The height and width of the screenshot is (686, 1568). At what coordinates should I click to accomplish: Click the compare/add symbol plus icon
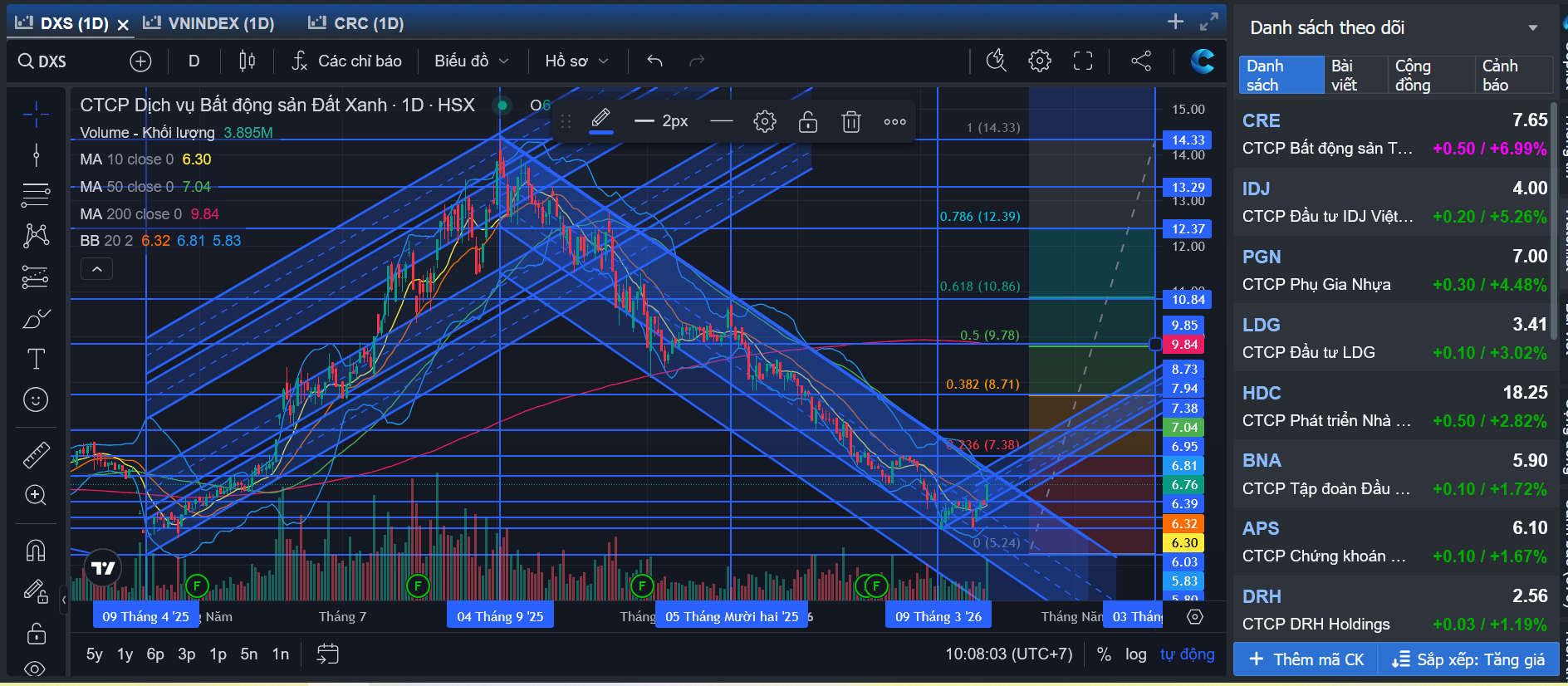(x=140, y=61)
